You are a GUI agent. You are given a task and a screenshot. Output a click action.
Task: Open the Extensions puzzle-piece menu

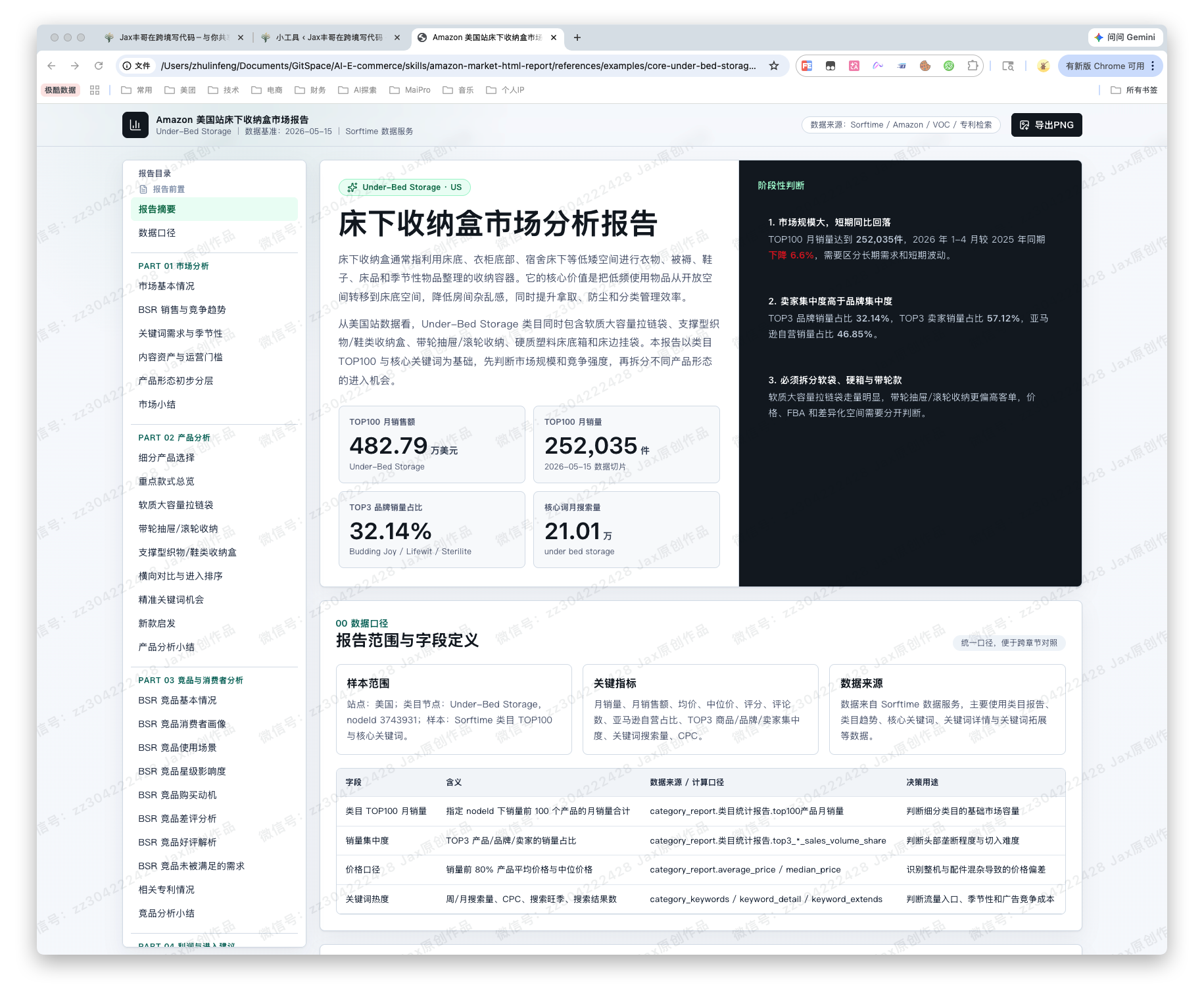click(x=973, y=66)
